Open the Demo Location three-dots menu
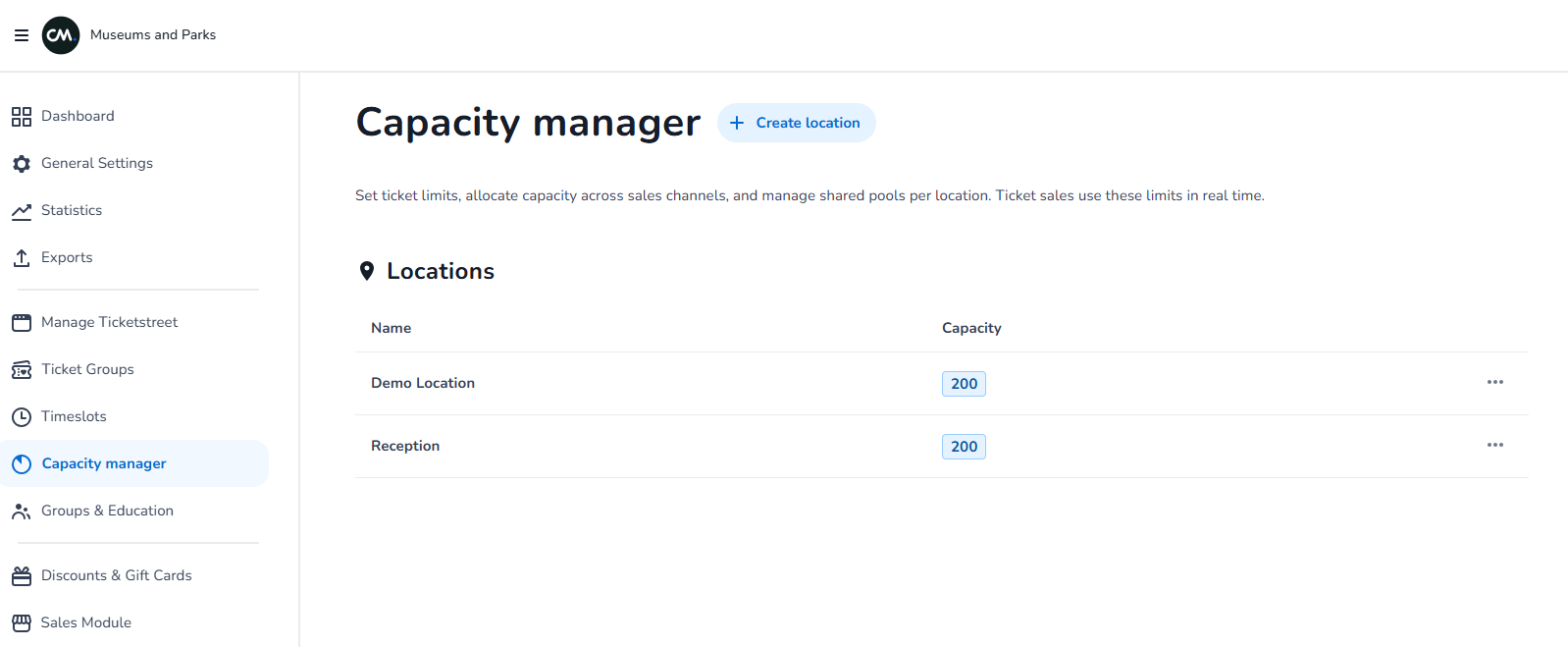The image size is (1568, 647). [x=1495, y=382]
